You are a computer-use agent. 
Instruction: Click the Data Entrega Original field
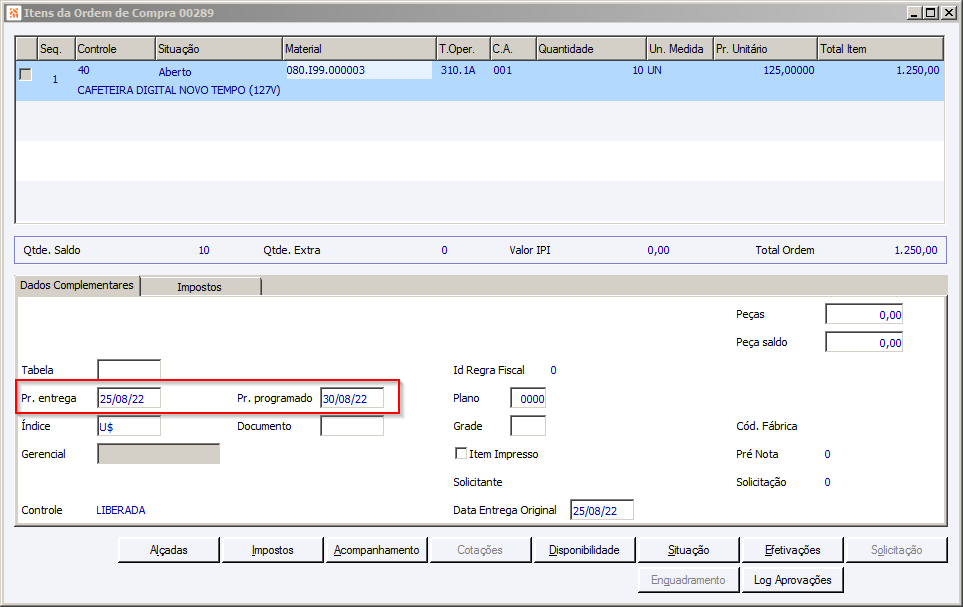pos(602,510)
